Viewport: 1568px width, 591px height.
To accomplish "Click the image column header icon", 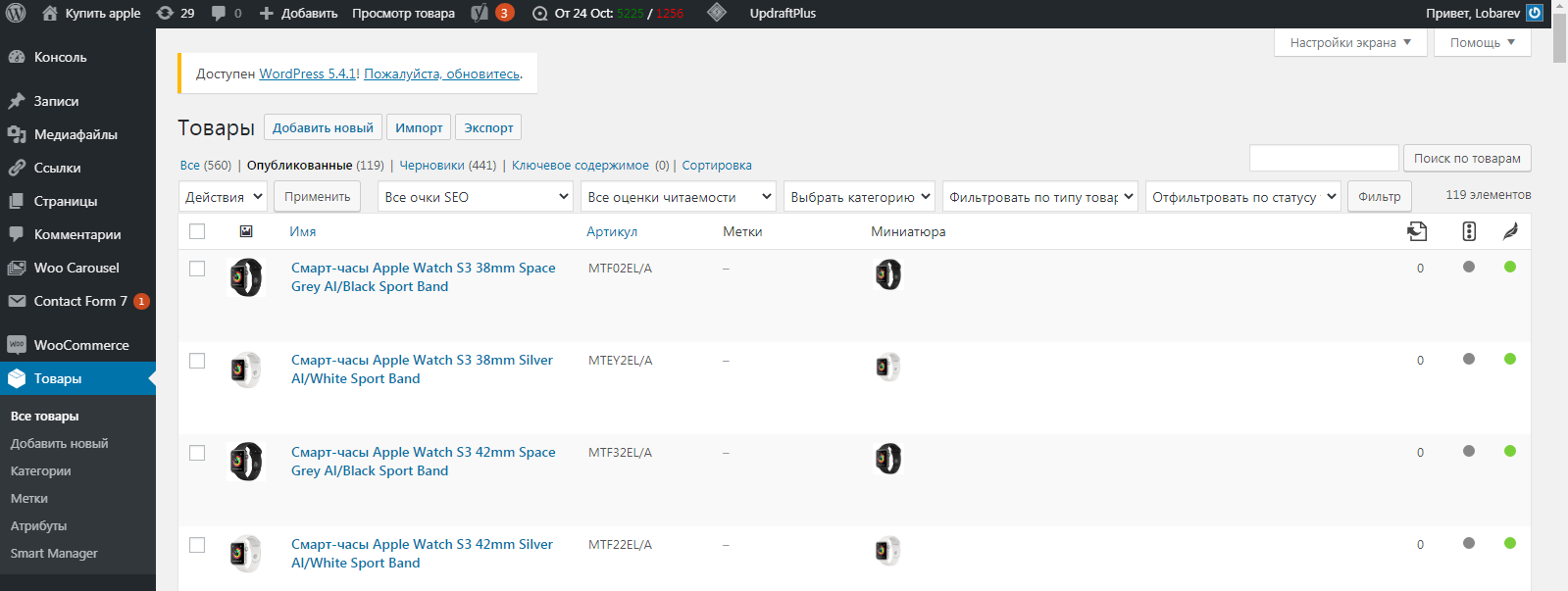I will pos(246,231).
